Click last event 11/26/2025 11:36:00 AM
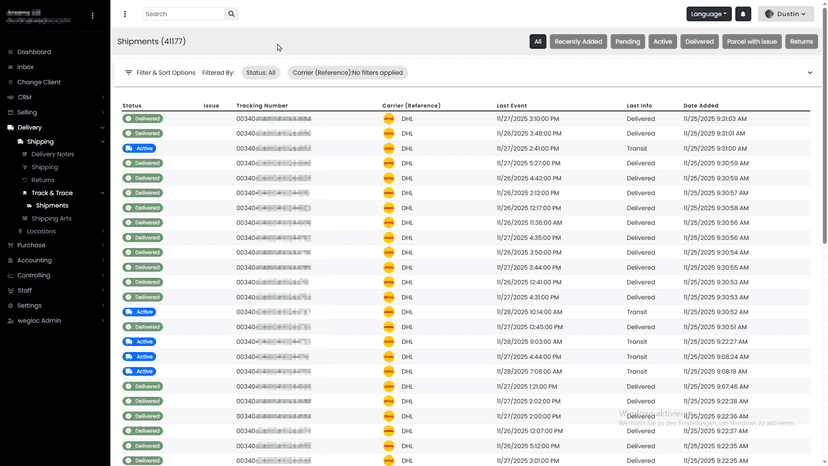Image resolution: width=828 pixels, height=466 pixels. tap(529, 222)
